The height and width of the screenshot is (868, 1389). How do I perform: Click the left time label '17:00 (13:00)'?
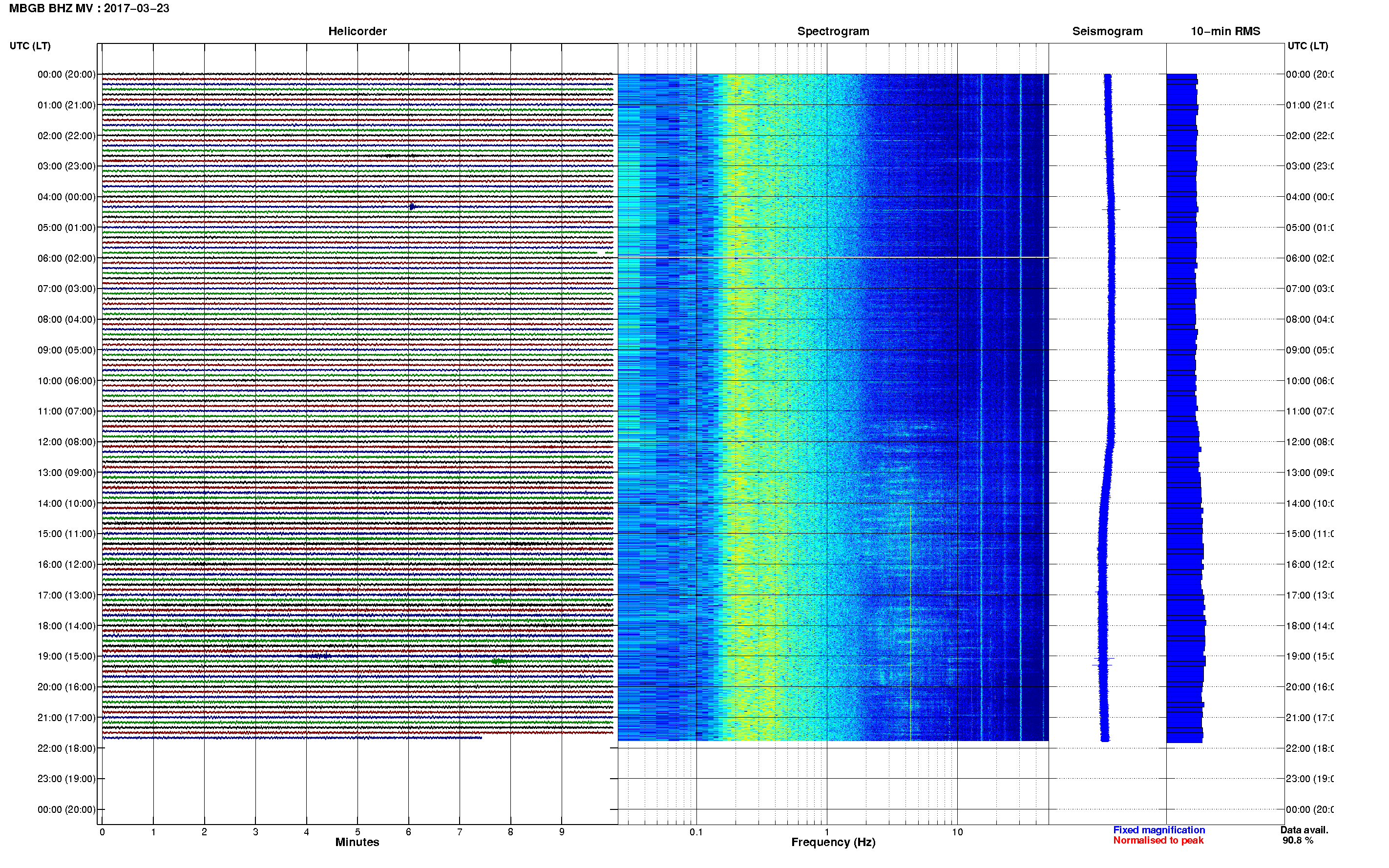[x=66, y=595]
